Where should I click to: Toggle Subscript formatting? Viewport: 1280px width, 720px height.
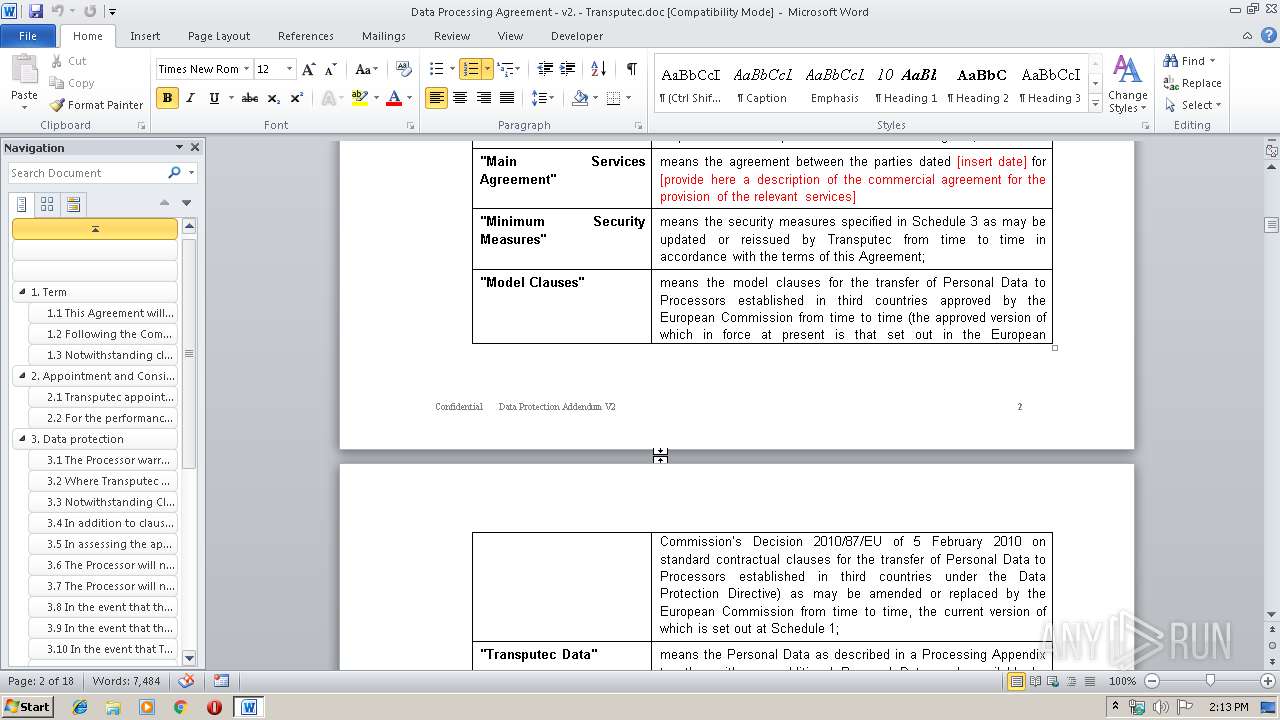(275, 98)
